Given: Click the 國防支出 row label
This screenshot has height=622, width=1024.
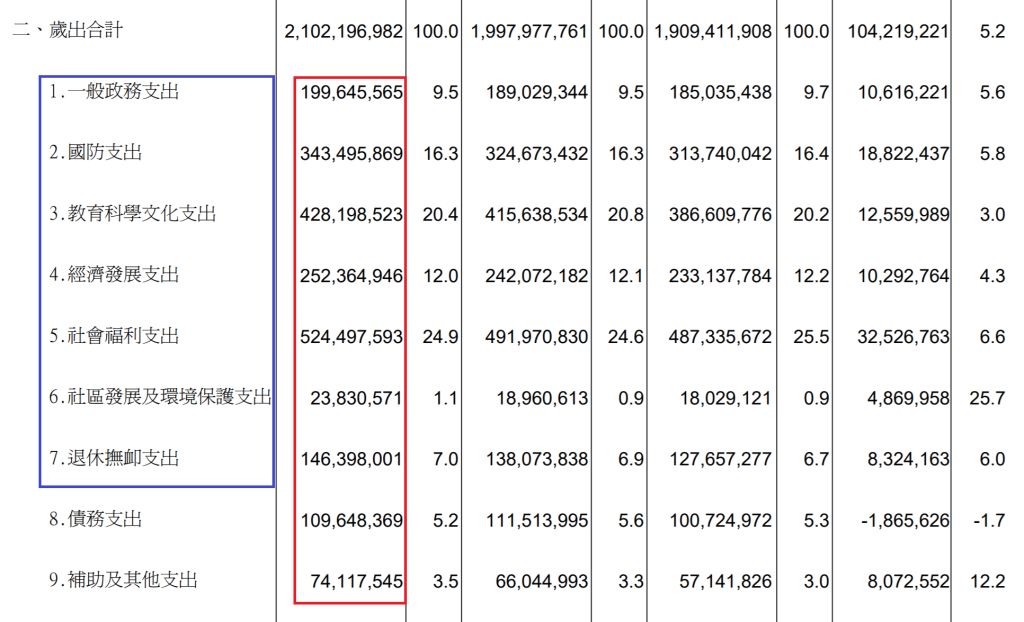Looking at the screenshot, I should 96,153.
